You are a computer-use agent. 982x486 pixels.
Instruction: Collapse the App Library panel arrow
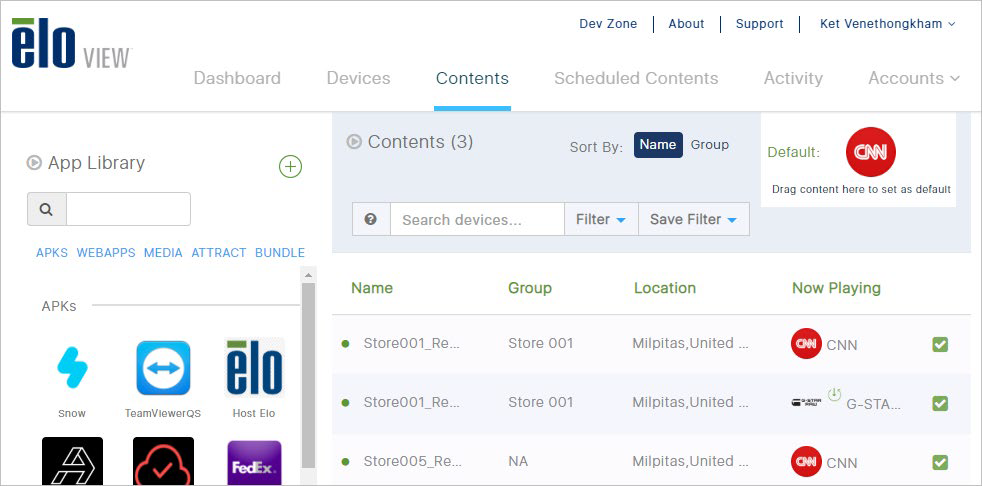coord(34,163)
